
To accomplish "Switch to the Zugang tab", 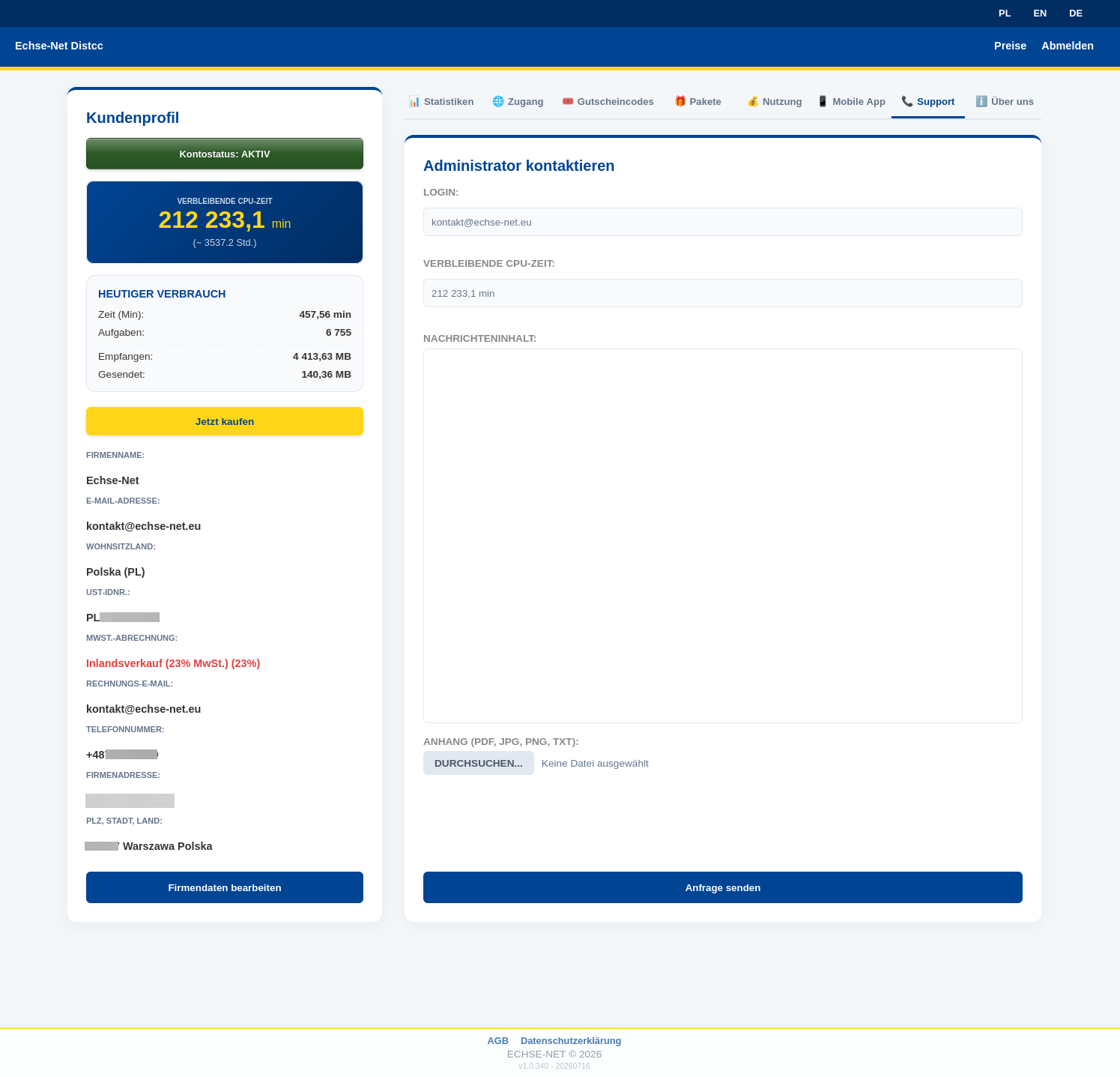I will tap(518, 102).
